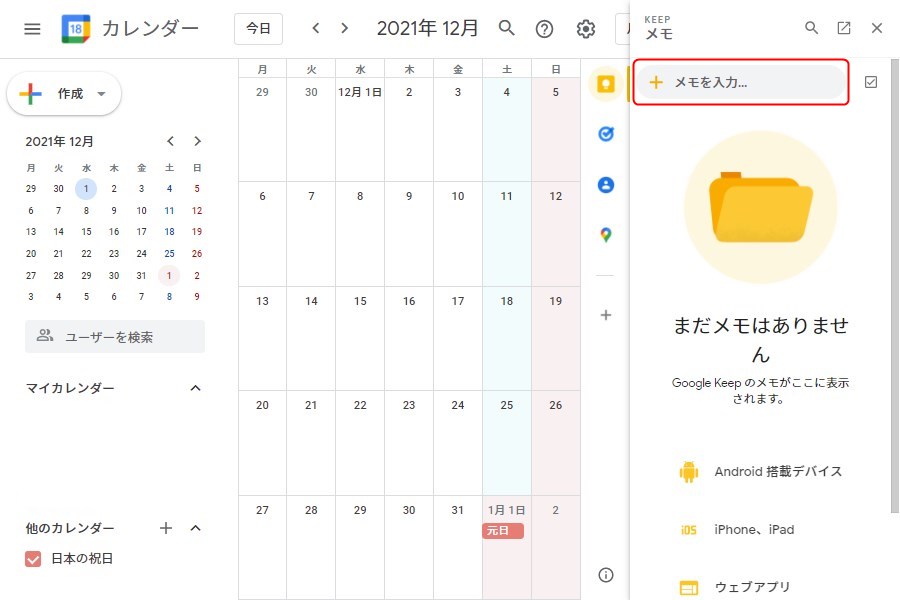Select the Google Keep side panel icon
Image resolution: width=900 pixels, height=600 pixels.
(605, 84)
